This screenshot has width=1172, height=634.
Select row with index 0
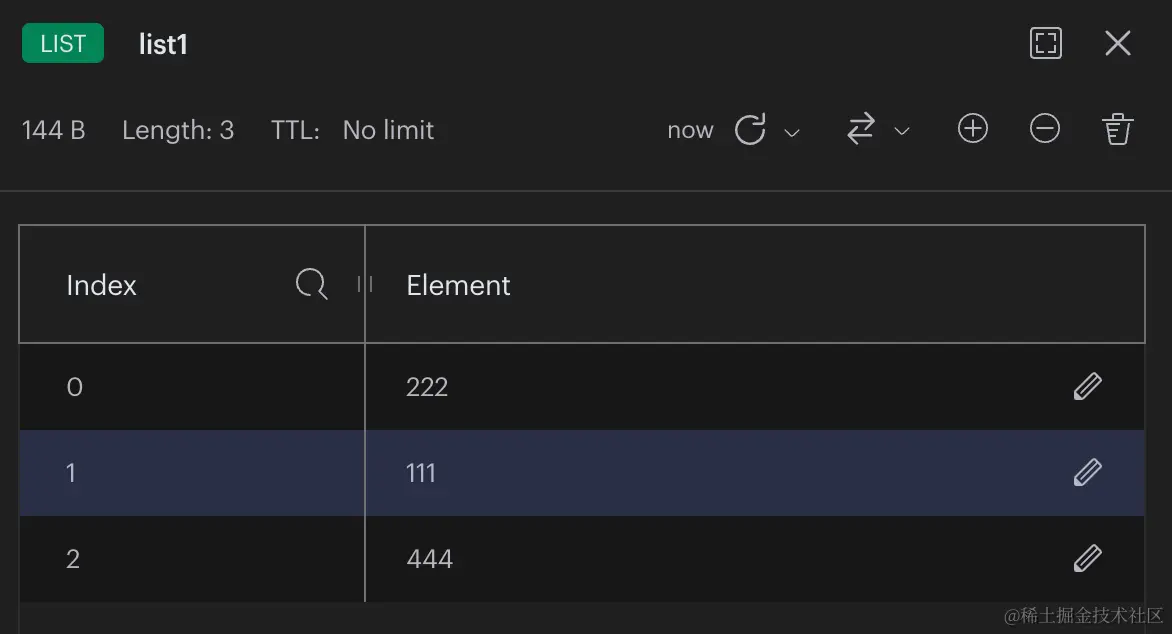pyautogui.click(x=582, y=387)
